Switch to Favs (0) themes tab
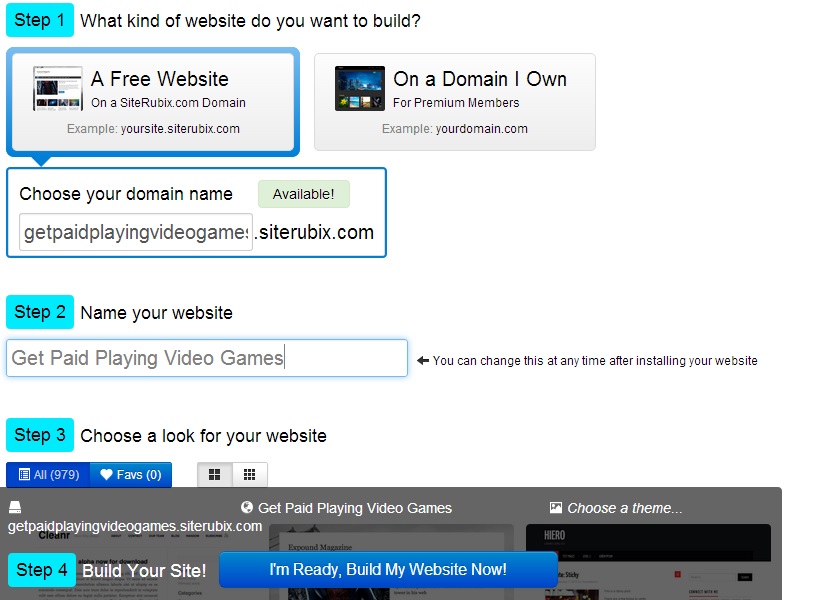 pyautogui.click(x=131, y=474)
